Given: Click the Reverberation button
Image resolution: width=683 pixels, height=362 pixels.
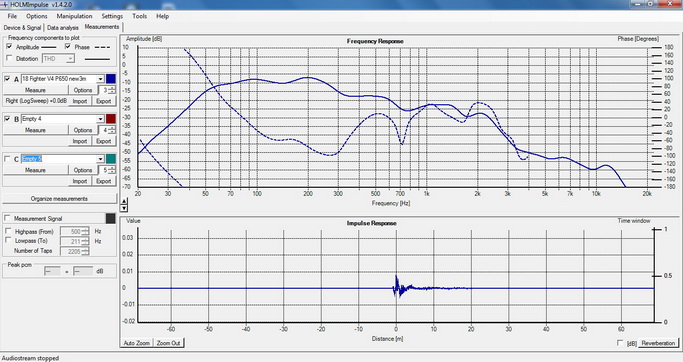Looking at the screenshot, I should pyautogui.click(x=658, y=343).
